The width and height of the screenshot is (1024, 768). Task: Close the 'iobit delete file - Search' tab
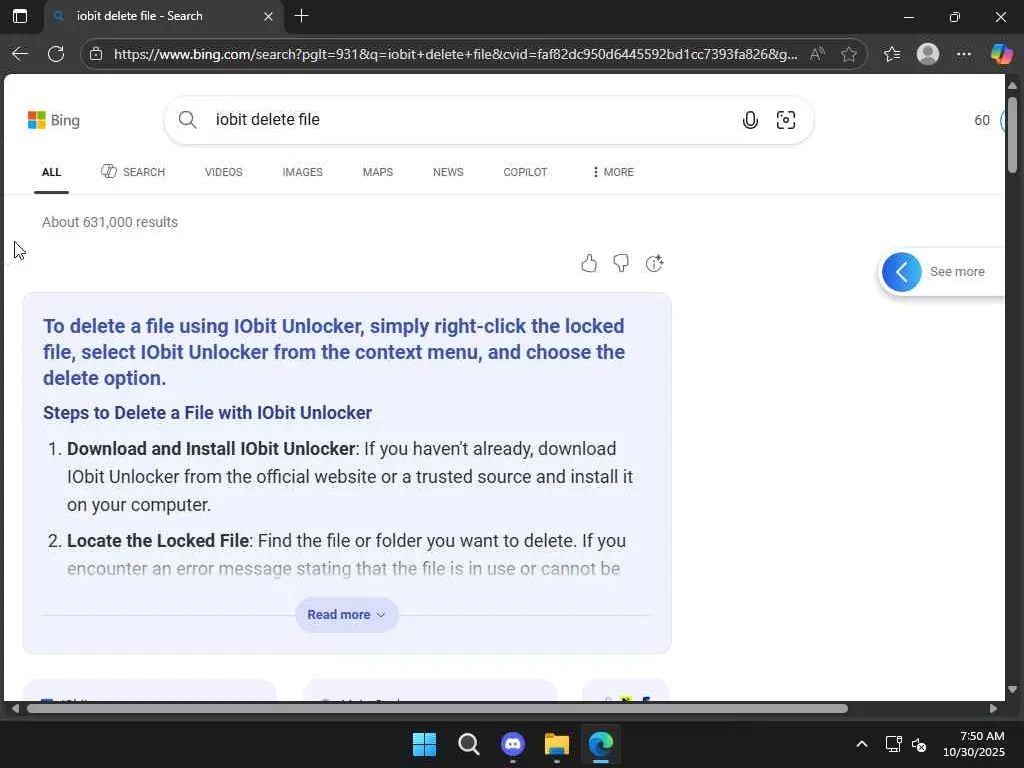tap(268, 16)
